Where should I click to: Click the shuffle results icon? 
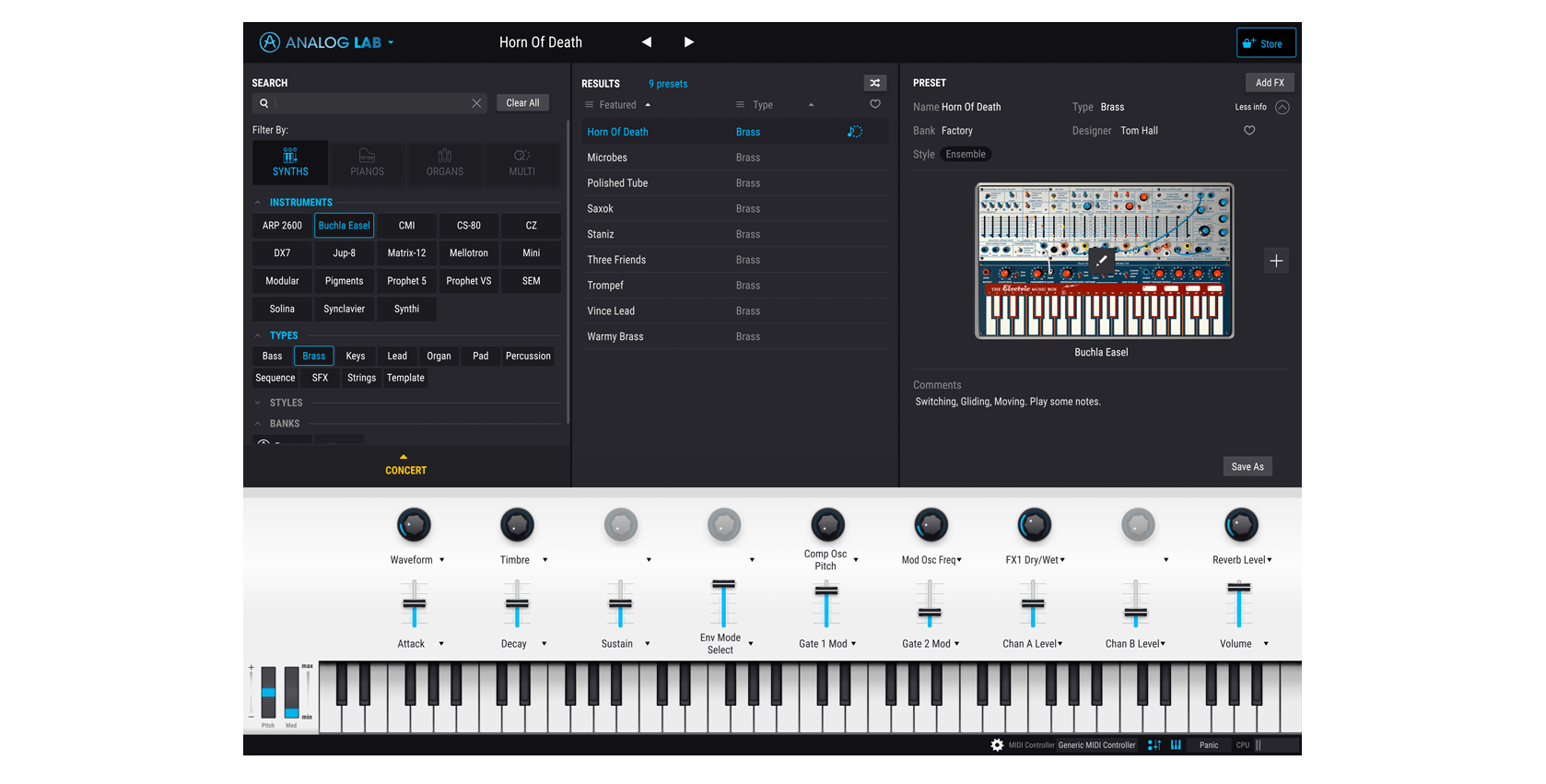point(874,83)
